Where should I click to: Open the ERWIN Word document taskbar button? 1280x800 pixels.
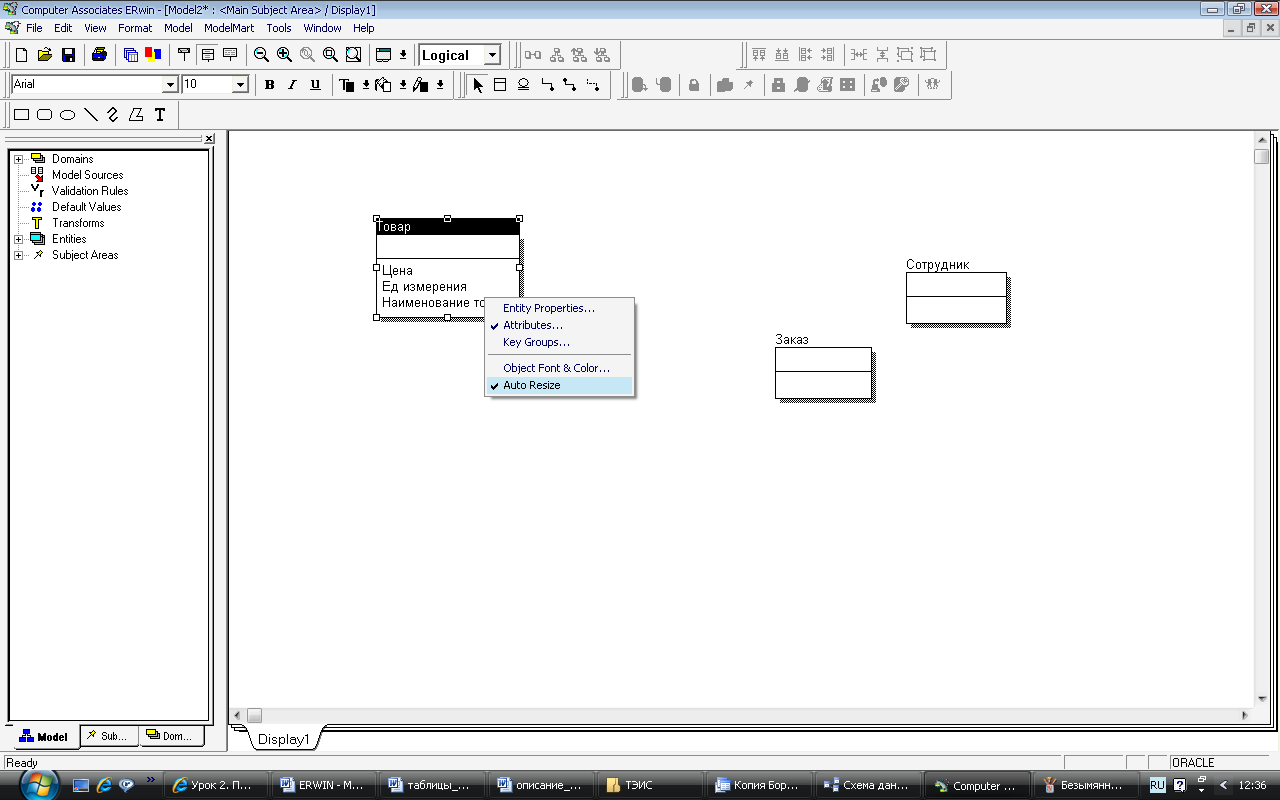click(323, 785)
